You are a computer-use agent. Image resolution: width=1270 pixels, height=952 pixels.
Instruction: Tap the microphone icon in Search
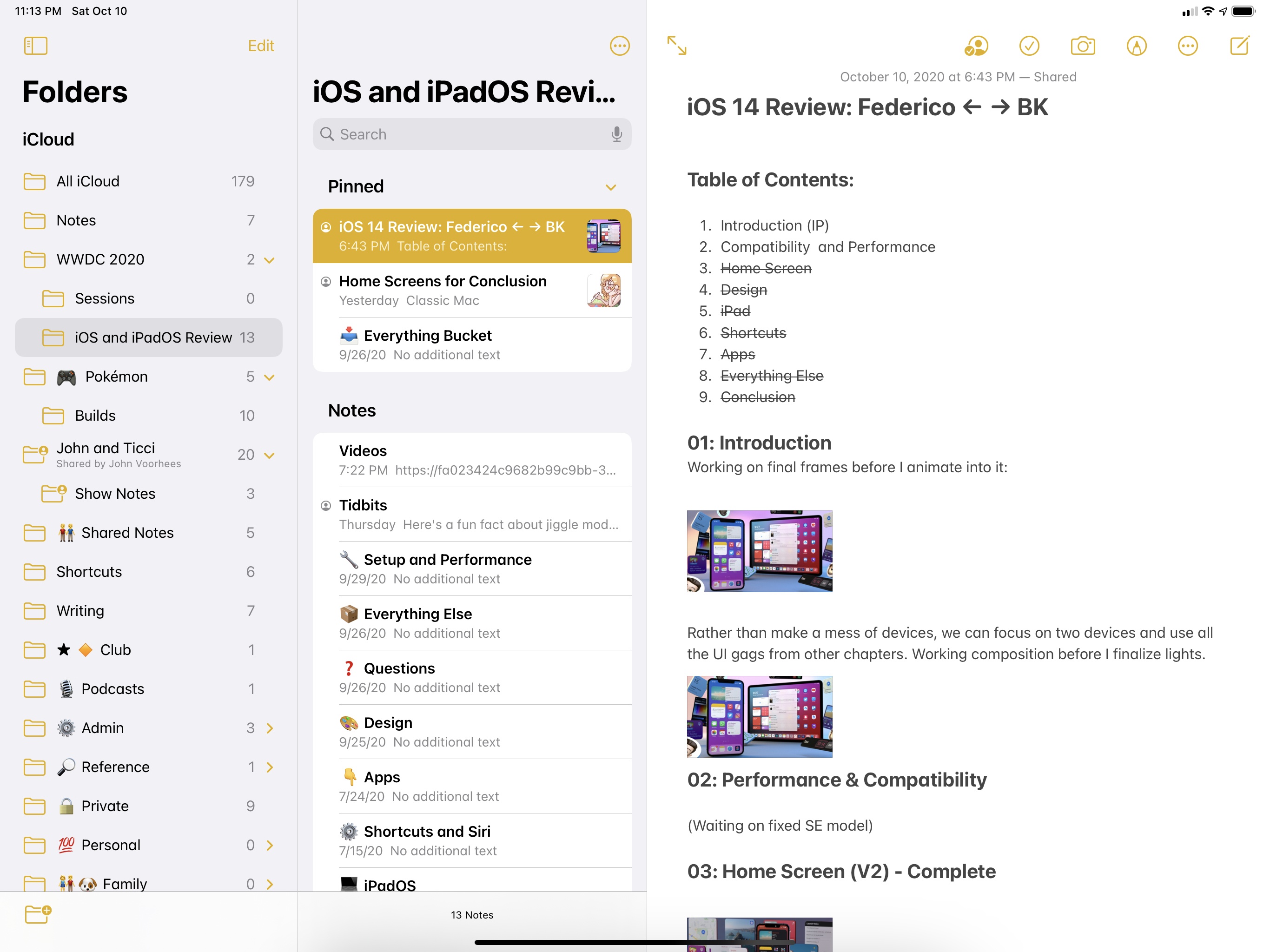coord(616,134)
